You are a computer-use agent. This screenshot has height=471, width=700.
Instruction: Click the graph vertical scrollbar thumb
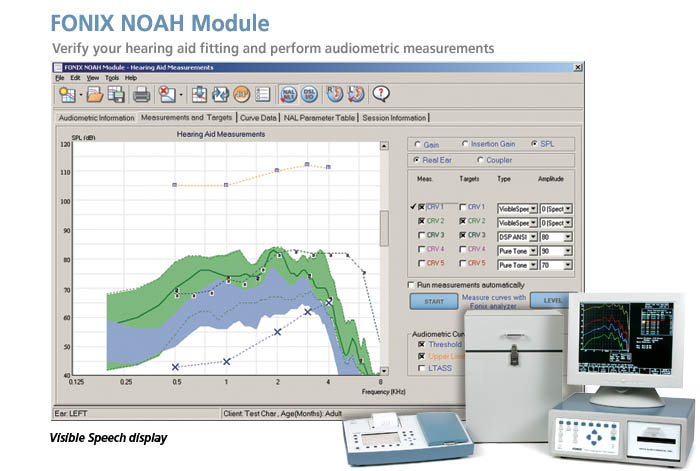click(384, 229)
